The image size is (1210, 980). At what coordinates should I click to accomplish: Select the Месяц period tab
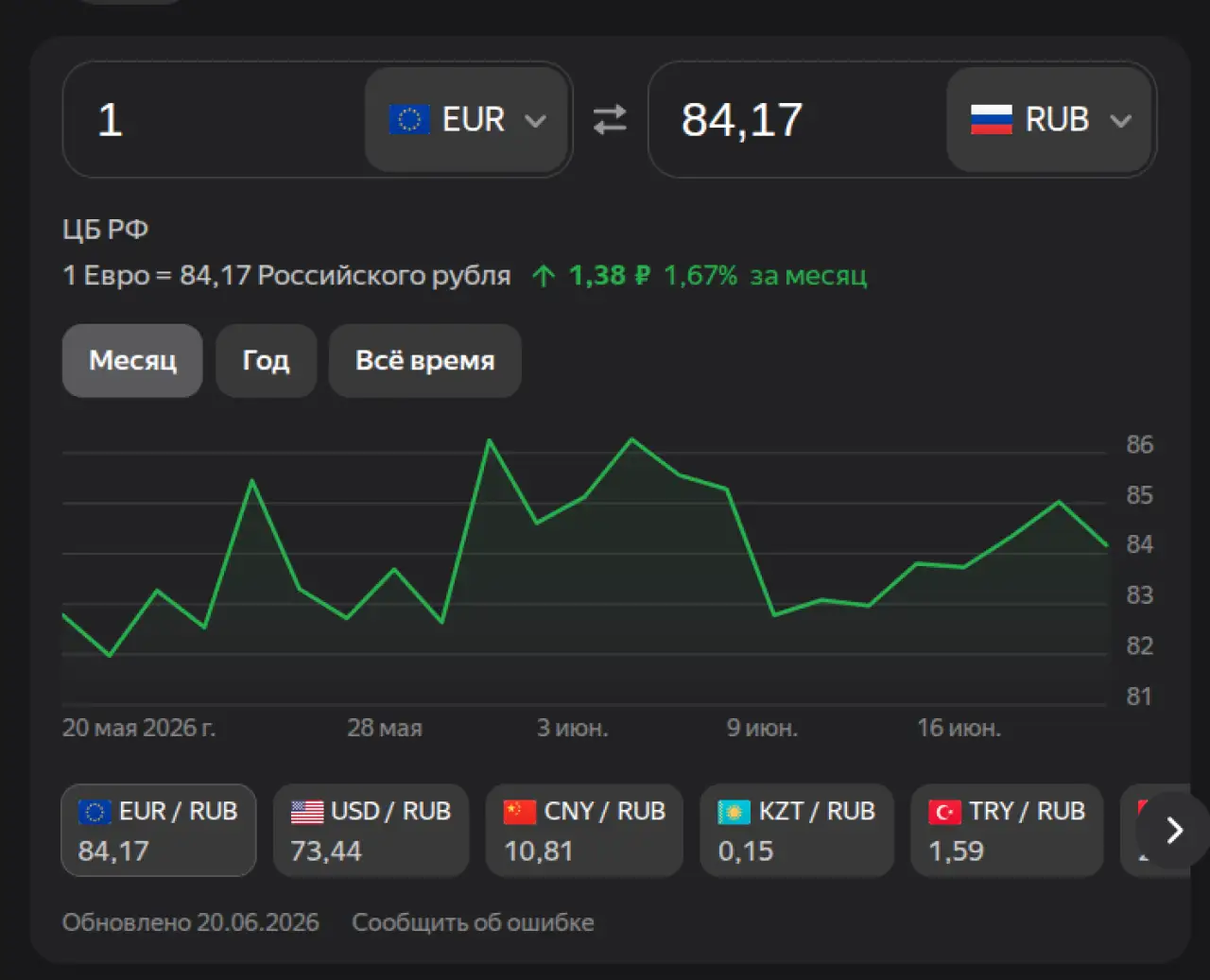point(132,361)
